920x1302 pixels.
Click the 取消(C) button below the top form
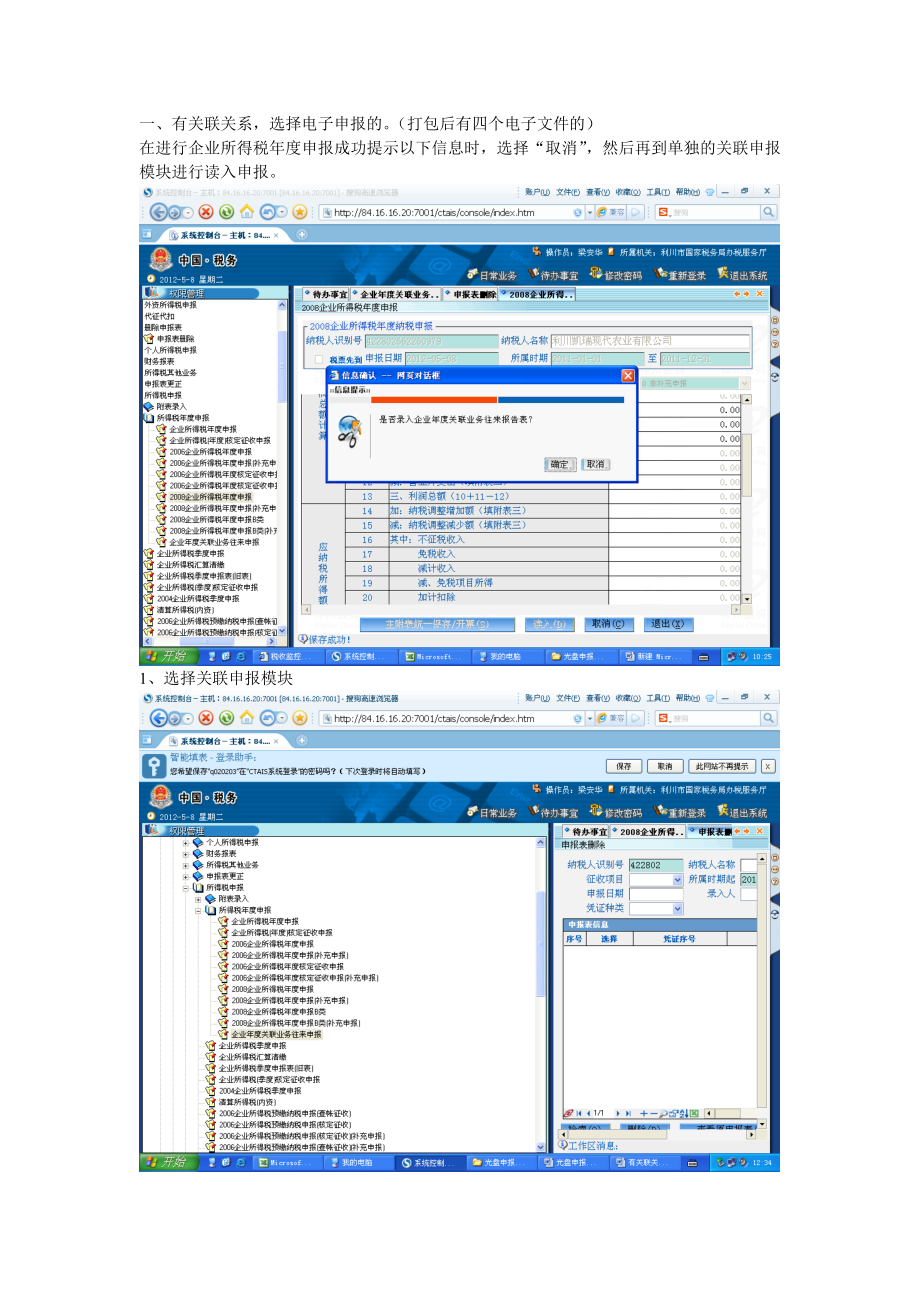609,624
